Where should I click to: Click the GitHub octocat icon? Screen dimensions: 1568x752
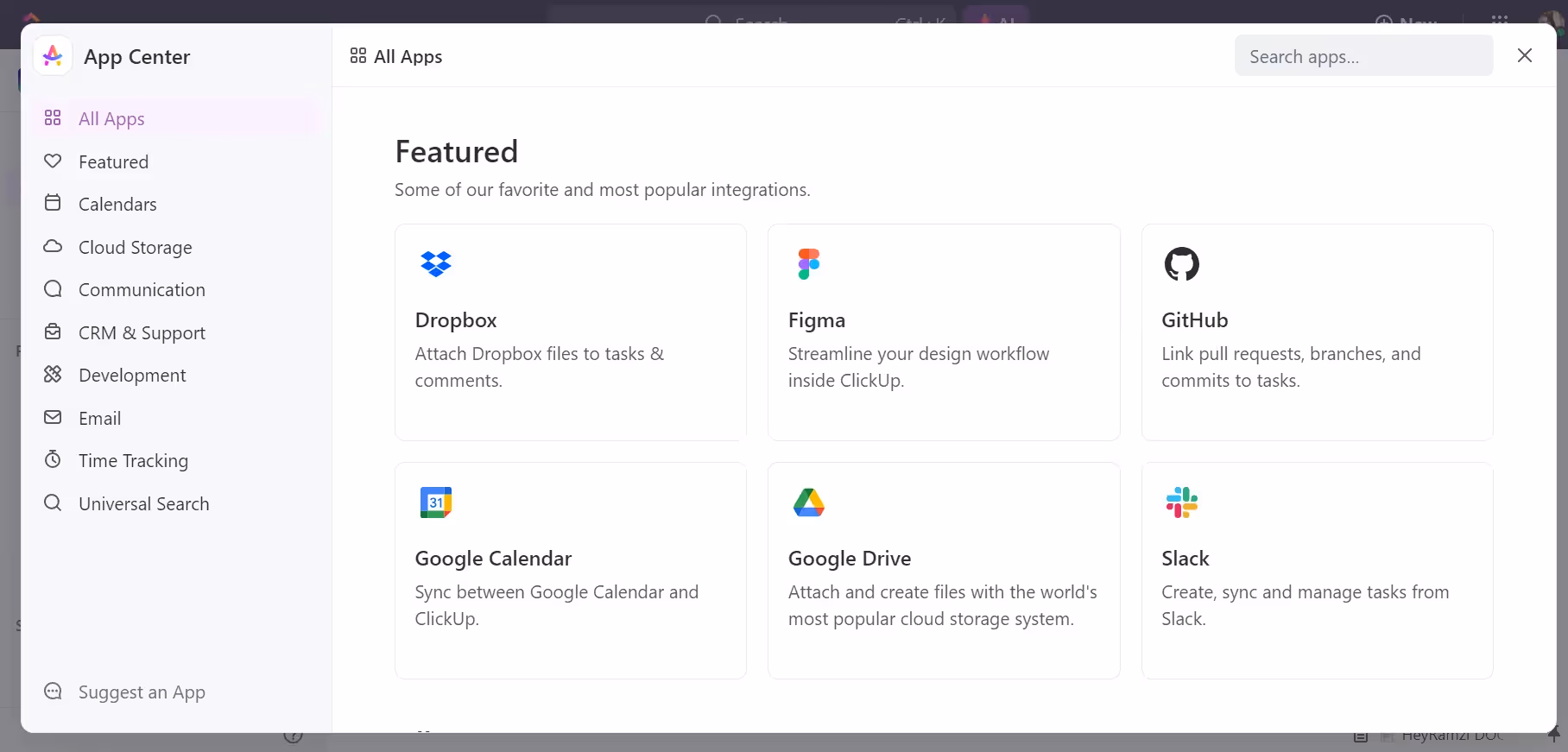[x=1181, y=263]
